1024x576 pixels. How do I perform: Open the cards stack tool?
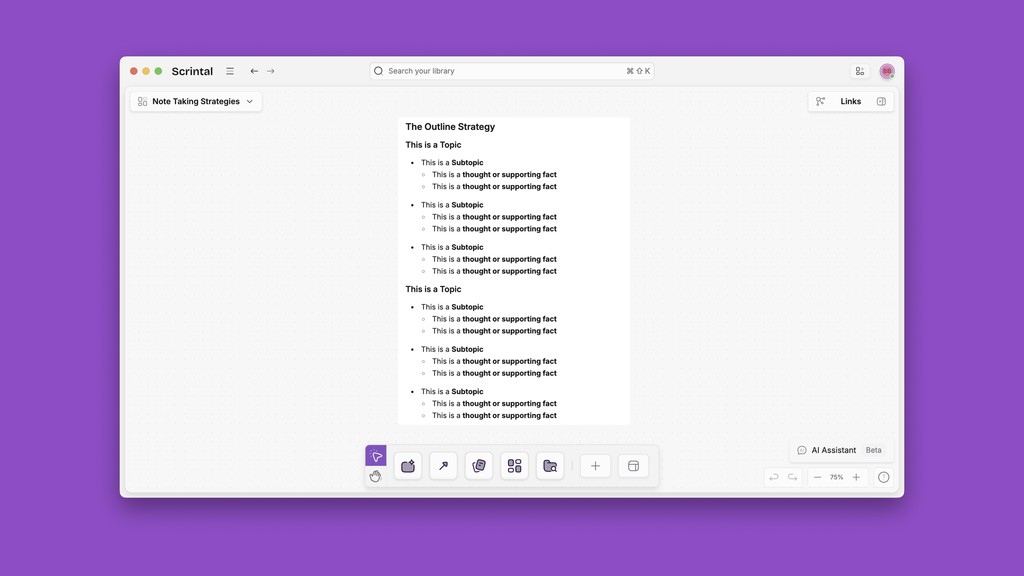tap(479, 465)
